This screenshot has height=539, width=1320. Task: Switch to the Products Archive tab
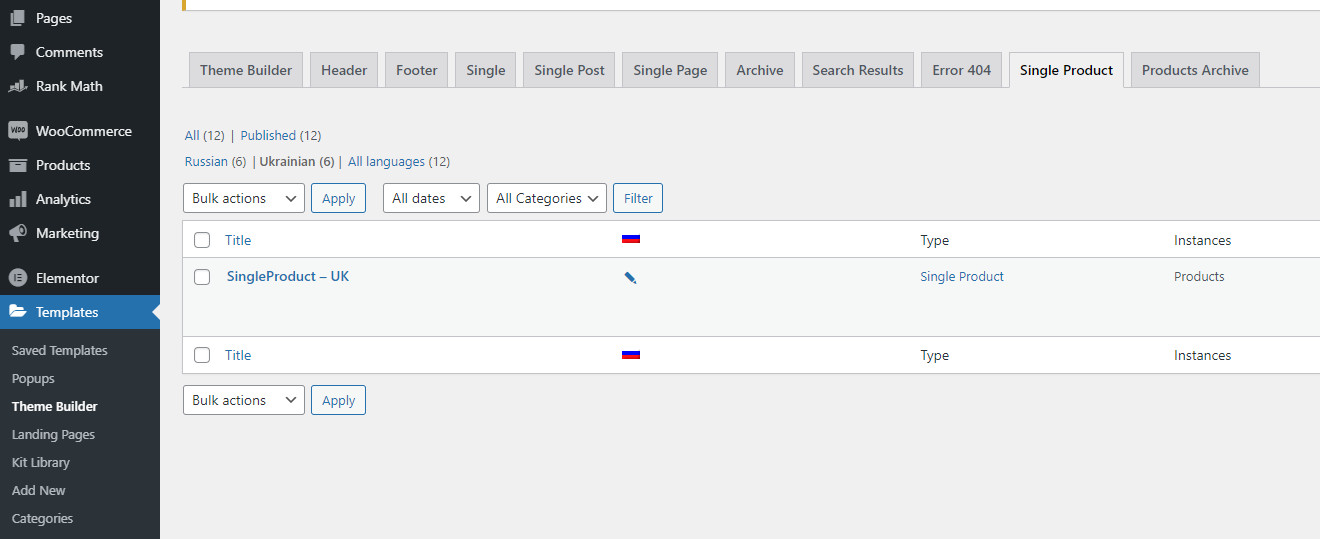pos(1195,70)
